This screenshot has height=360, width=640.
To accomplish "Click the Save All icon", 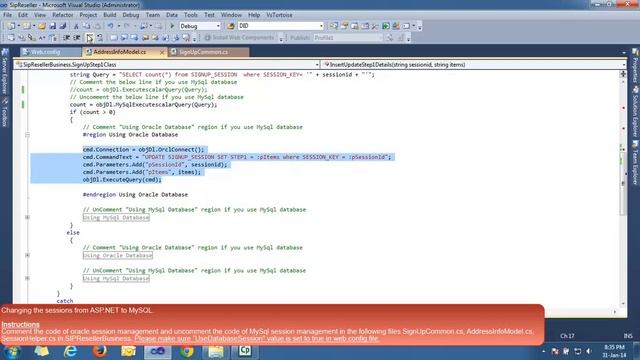I will (63, 26).
